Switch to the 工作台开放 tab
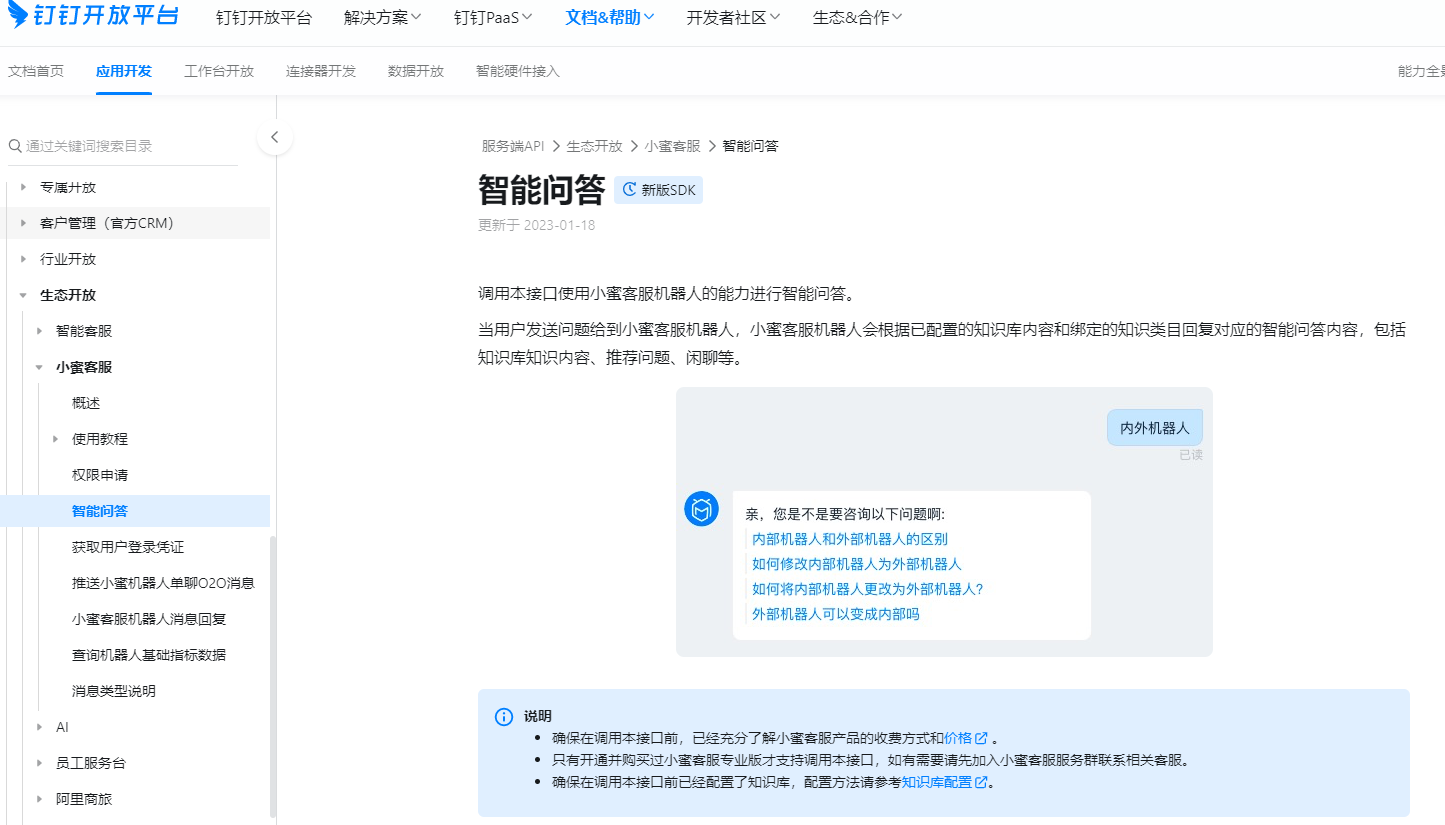The width and height of the screenshot is (1445, 825). [219, 71]
